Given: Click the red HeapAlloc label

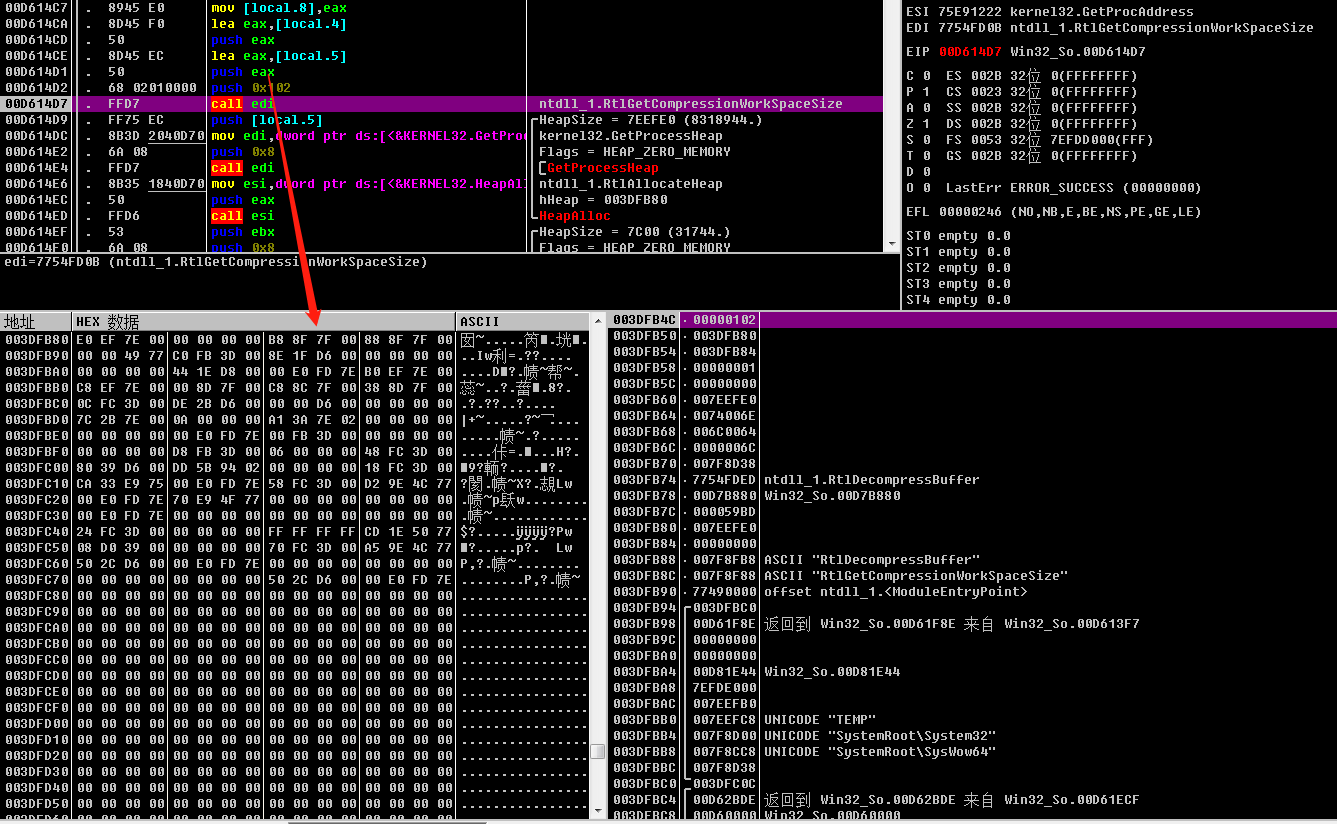Looking at the screenshot, I should coord(575,216).
